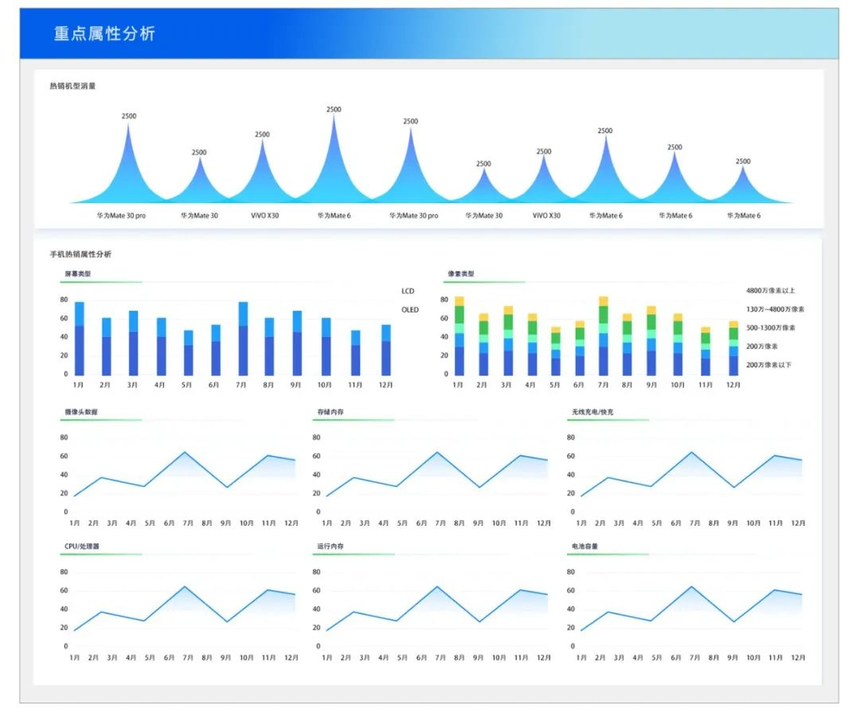Click the leftmost "华为Mate 30 pro" axis label

point(121,216)
